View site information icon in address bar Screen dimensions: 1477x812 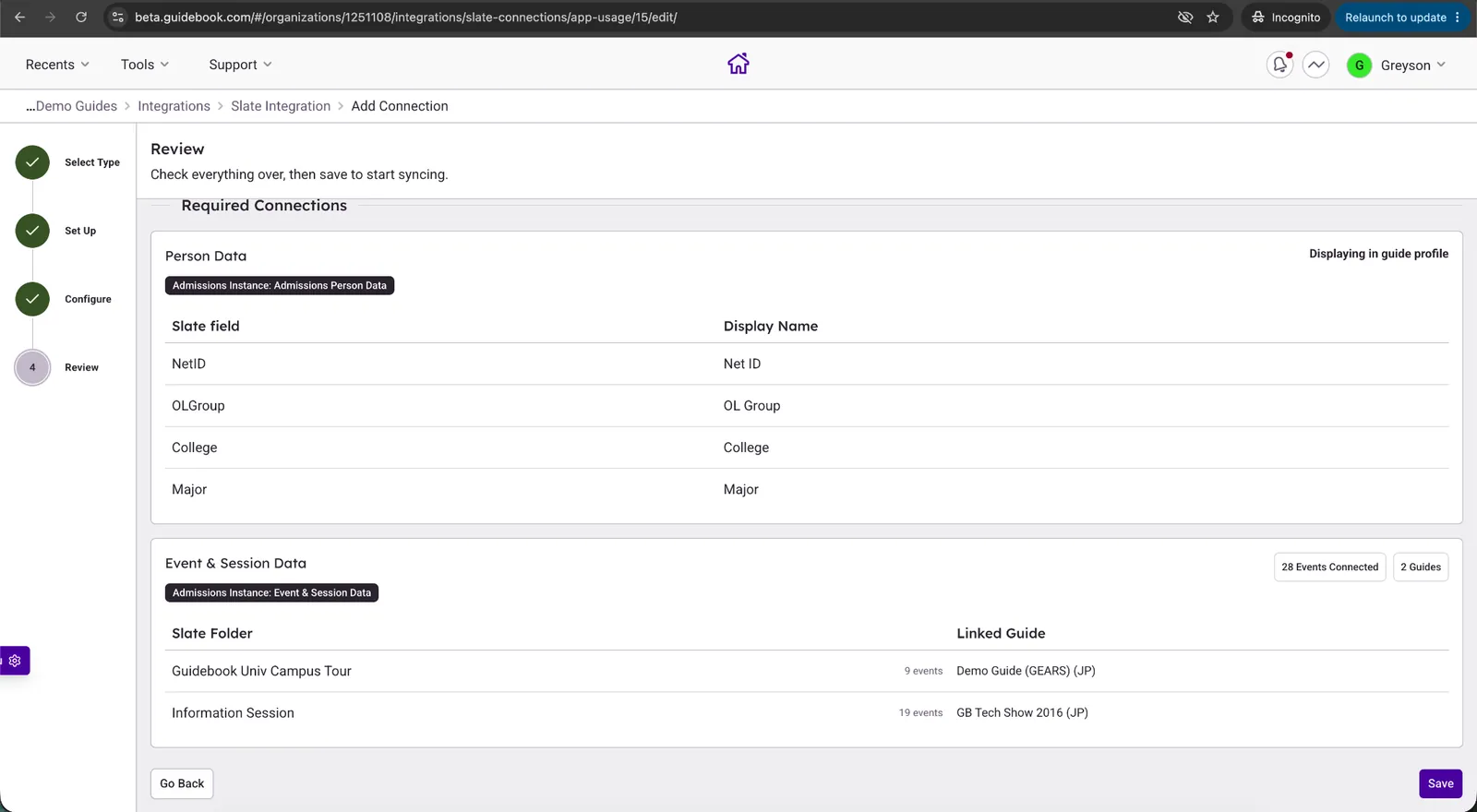coord(118,18)
